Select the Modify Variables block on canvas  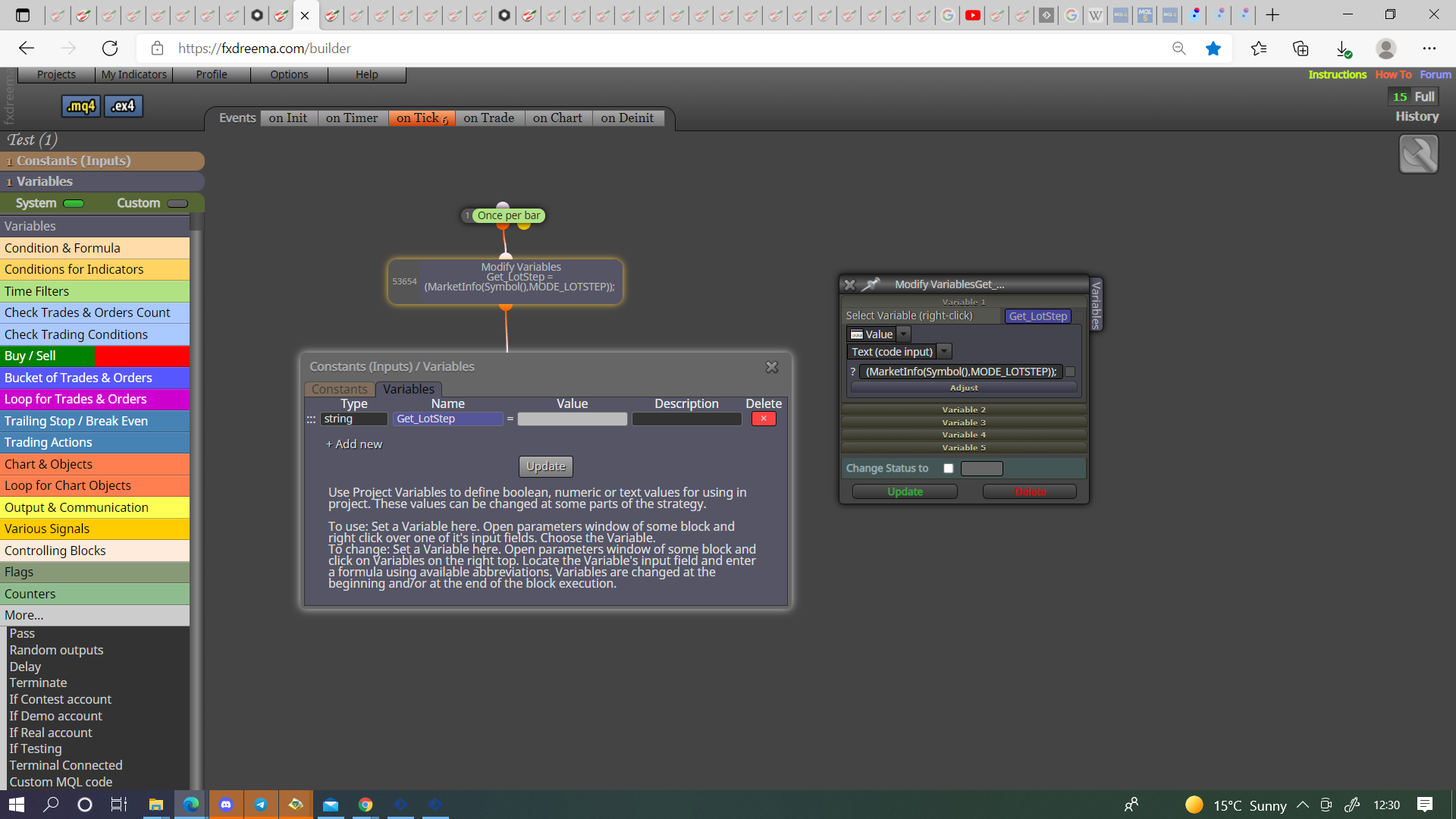pos(506,281)
